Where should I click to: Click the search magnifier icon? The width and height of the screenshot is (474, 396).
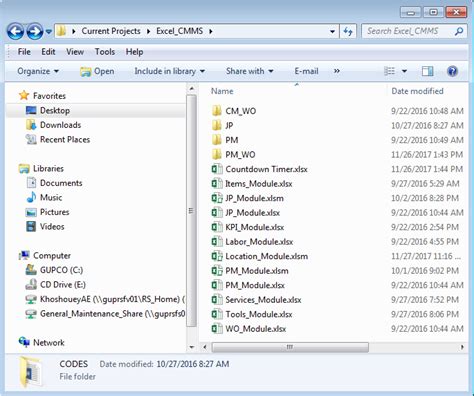pos(459,31)
